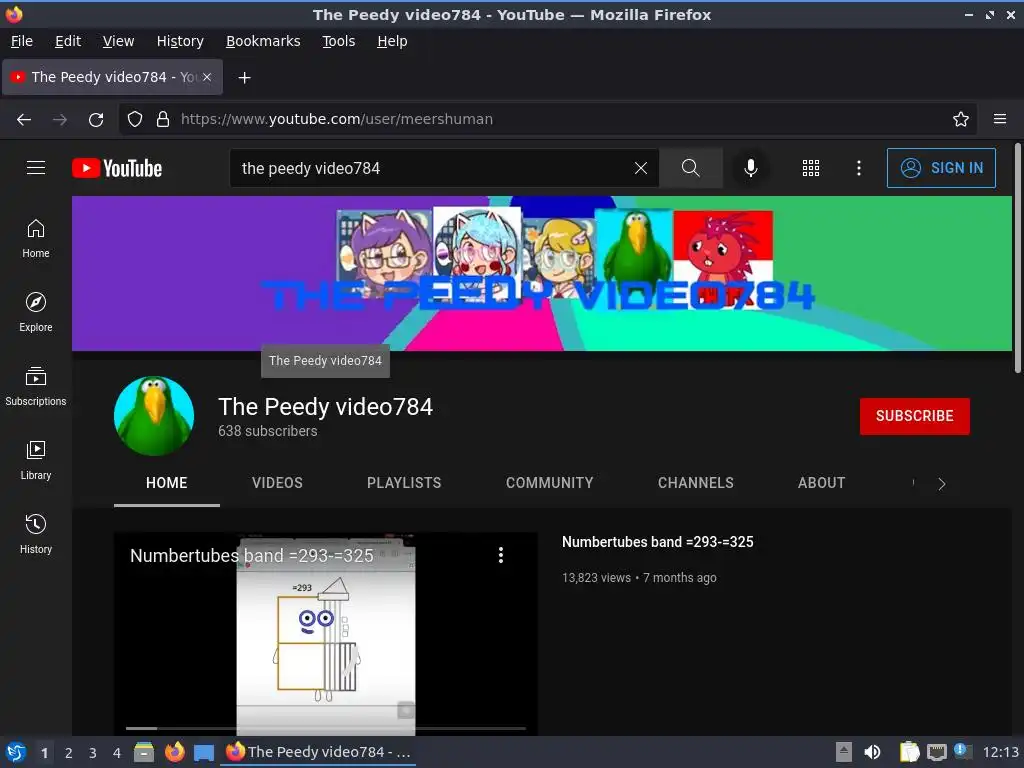This screenshot has width=1024, height=768.
Task: Open History in sidebar
Action: pos(36,534)
